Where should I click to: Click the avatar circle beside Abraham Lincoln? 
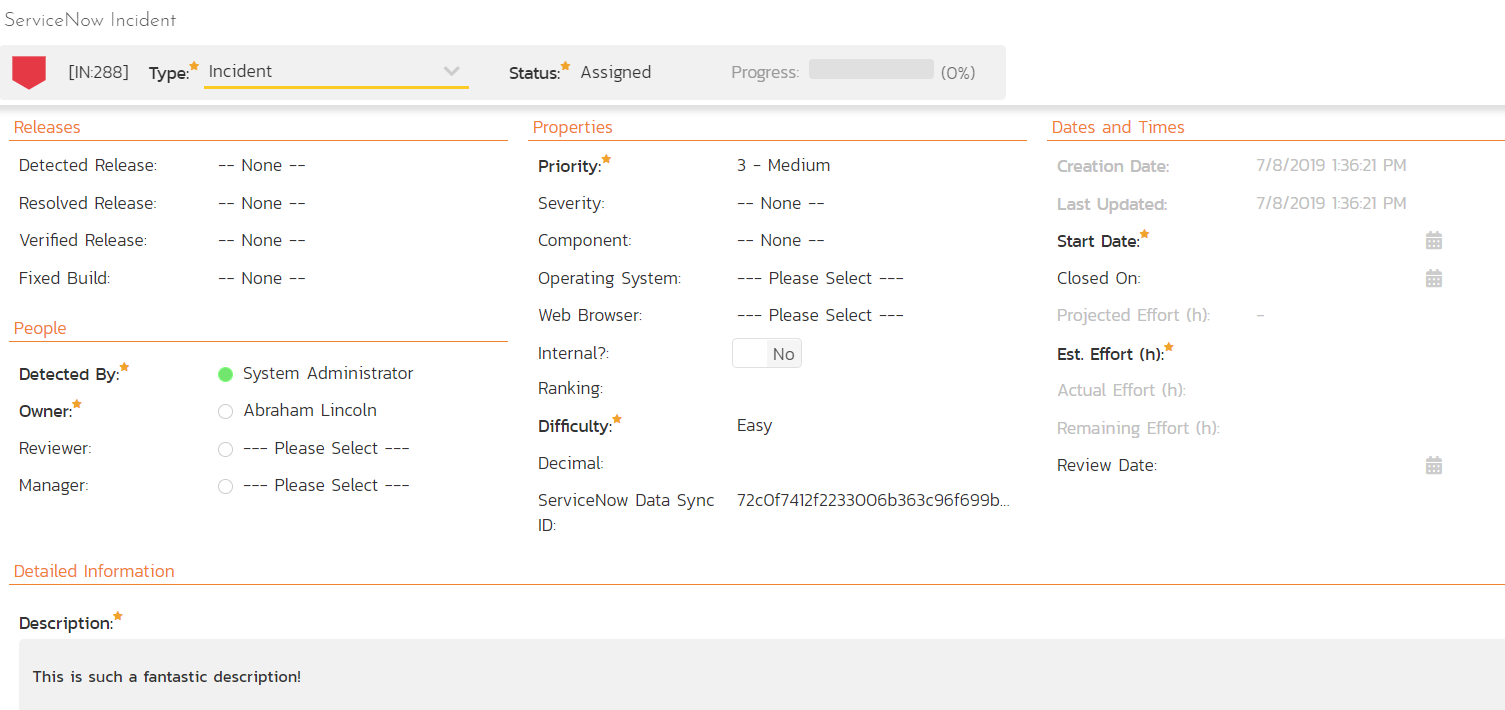tap(225, 411)
